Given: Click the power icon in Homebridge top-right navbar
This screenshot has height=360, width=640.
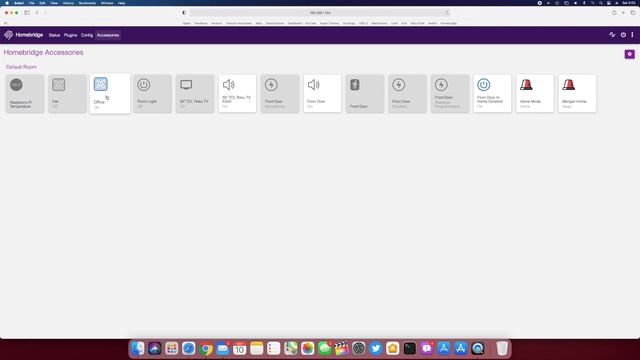Looking at the screenshot, I should click(x=623, y=35).
